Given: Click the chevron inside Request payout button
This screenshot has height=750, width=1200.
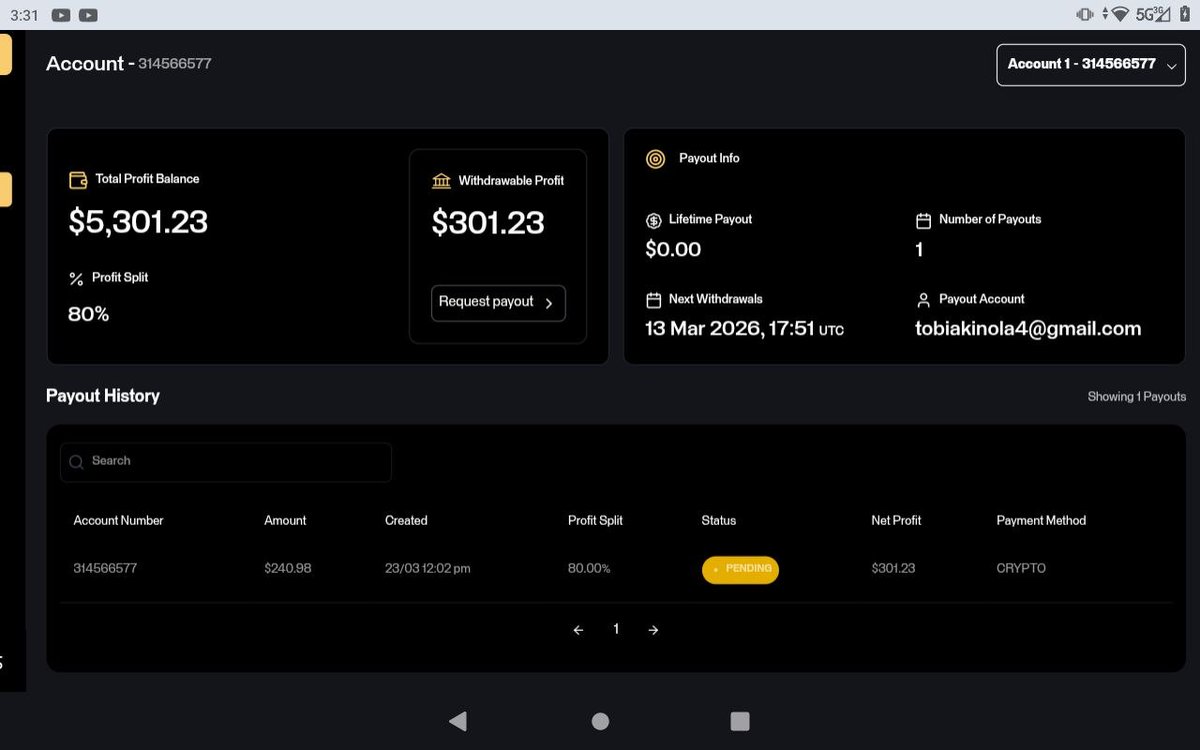Looking at the screenshot, I should pos(549,303).
